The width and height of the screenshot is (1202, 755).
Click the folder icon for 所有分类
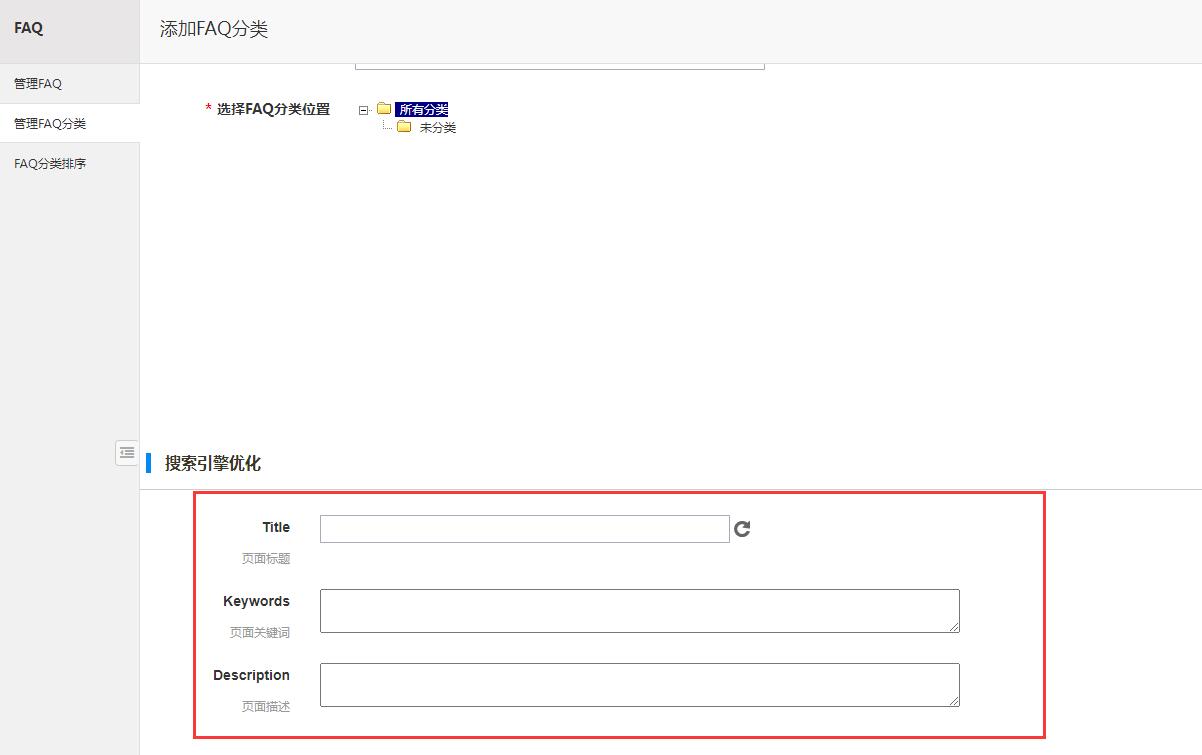[x=384, y=109]
